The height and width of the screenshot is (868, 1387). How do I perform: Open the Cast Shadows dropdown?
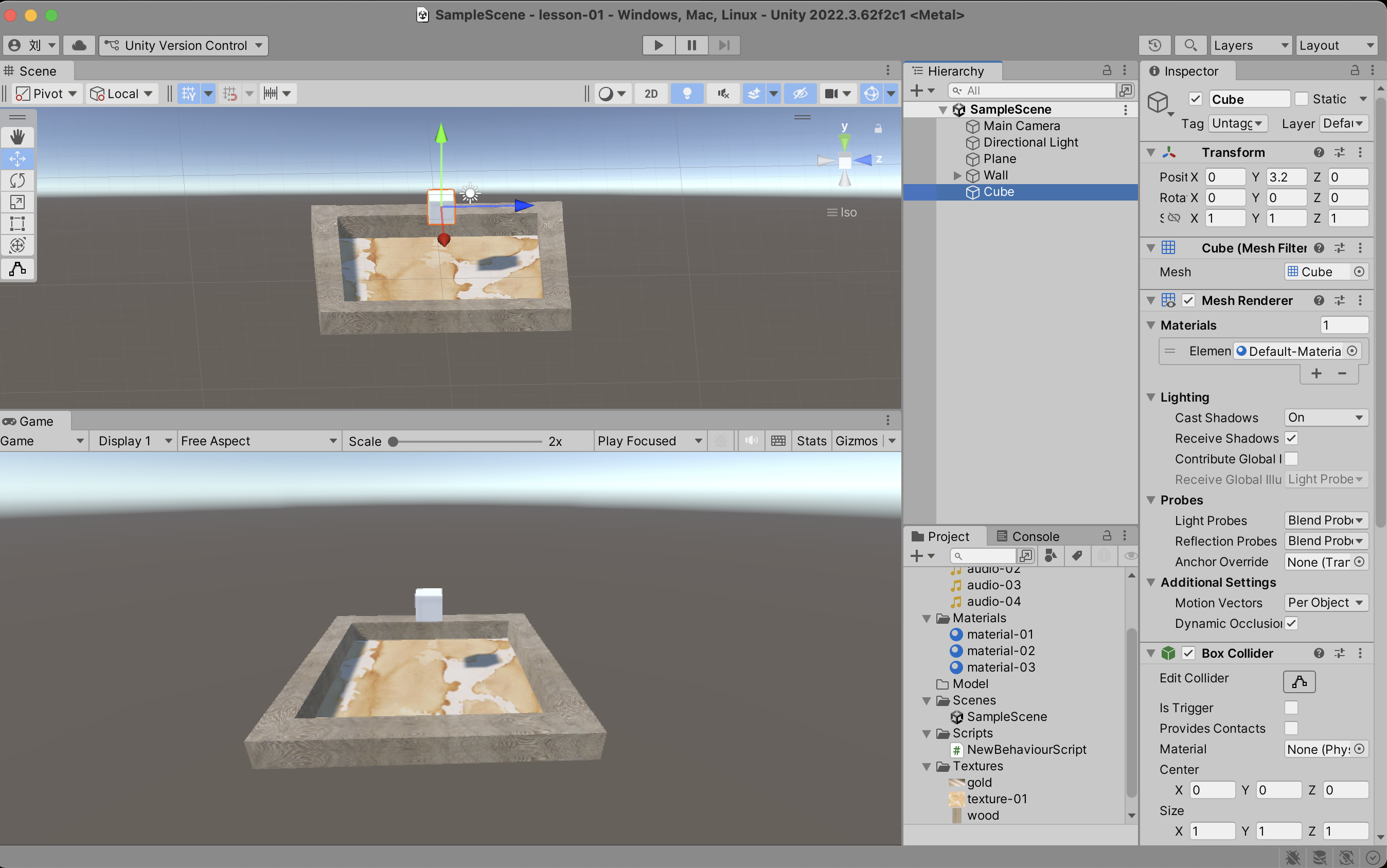point(1325,418)
